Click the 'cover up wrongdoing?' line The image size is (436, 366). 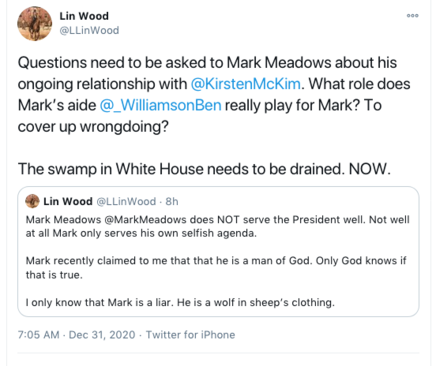(93, 127)
